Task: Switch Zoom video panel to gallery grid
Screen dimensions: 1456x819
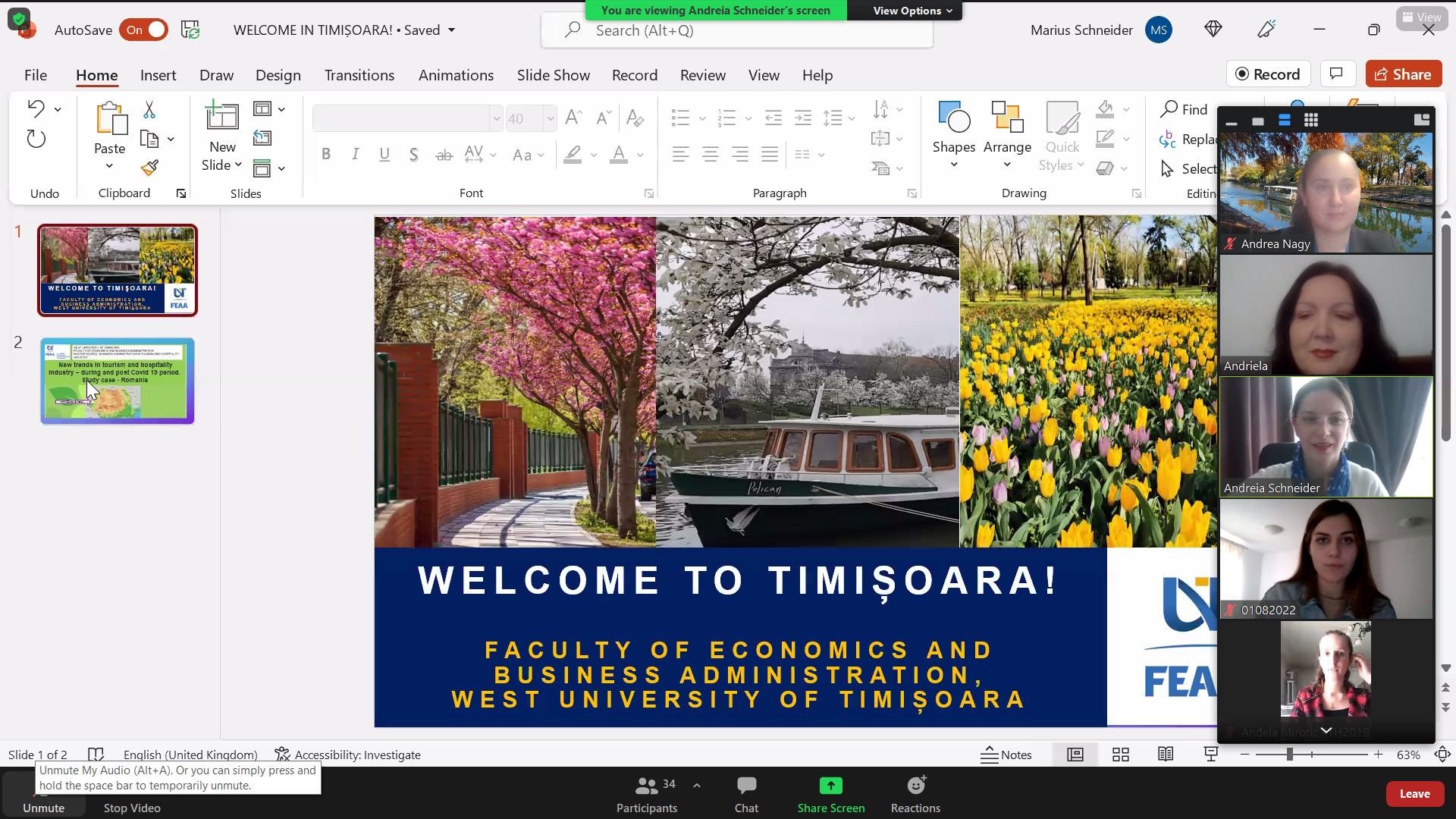Action: [x=1311, y=120]
